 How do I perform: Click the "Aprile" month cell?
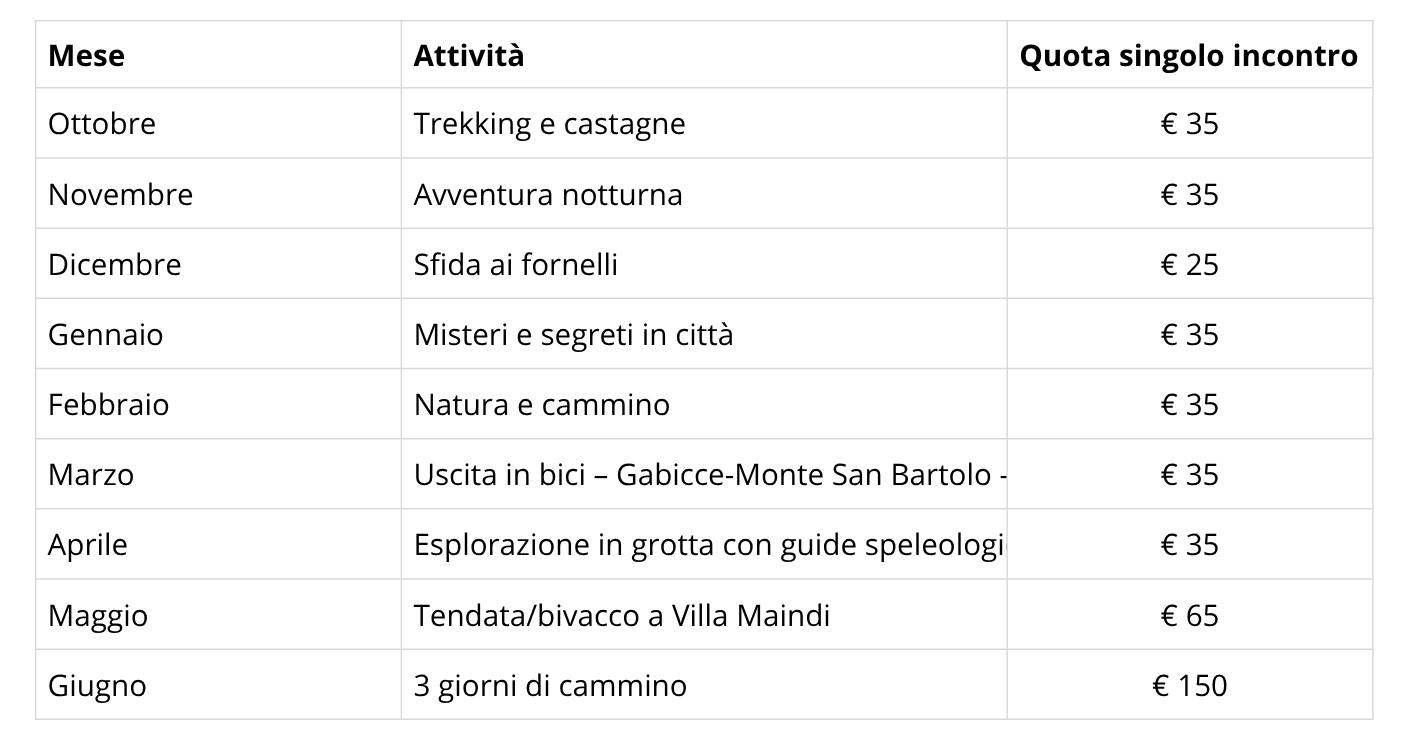pos(88,544)
